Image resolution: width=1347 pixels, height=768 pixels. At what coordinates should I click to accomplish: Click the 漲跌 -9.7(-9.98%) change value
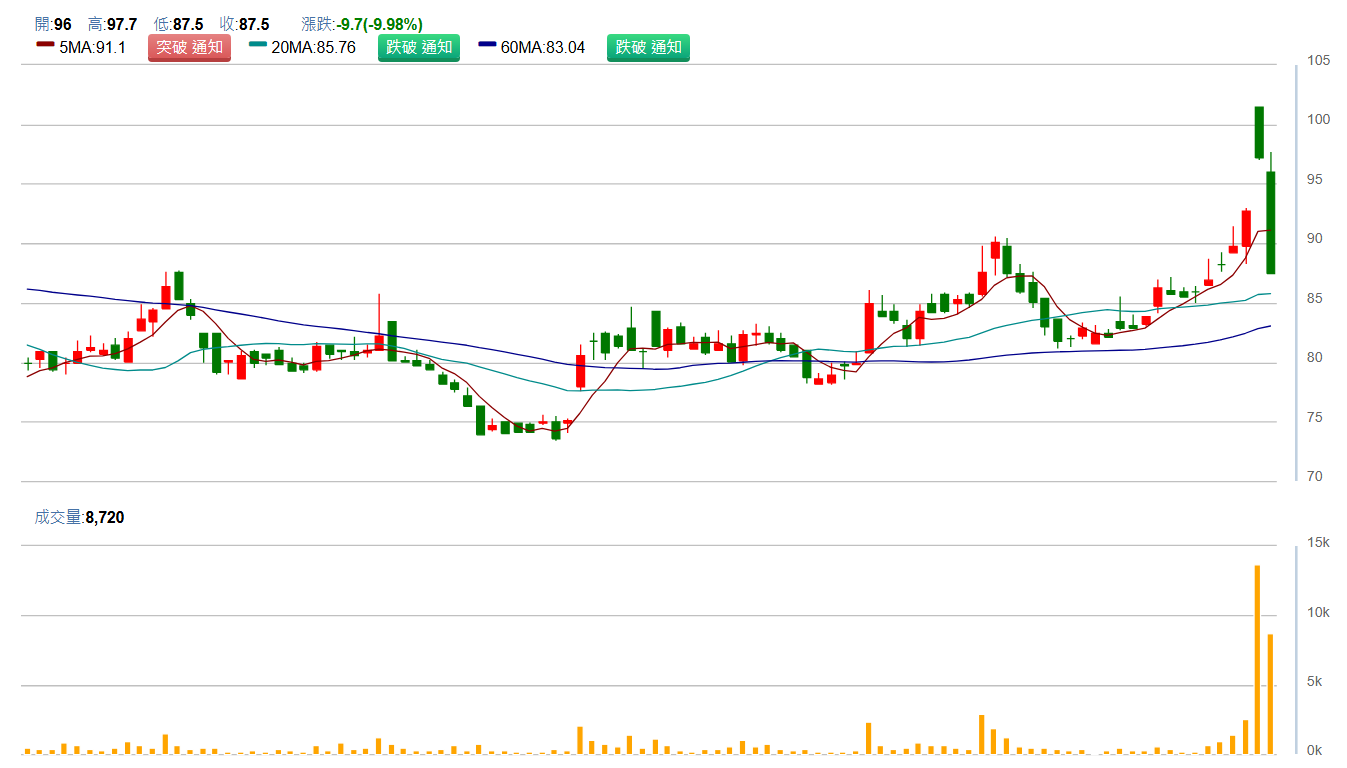[362, 24]
